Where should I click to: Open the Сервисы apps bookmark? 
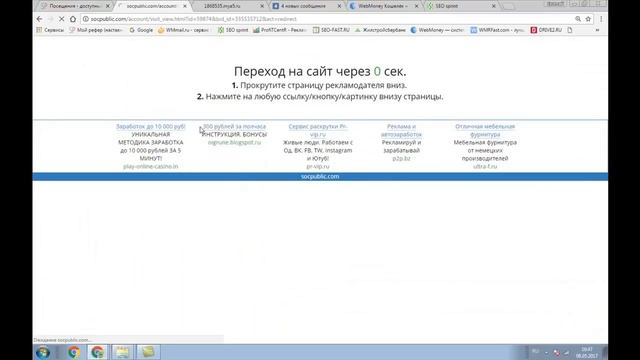[x=50, y=30]
